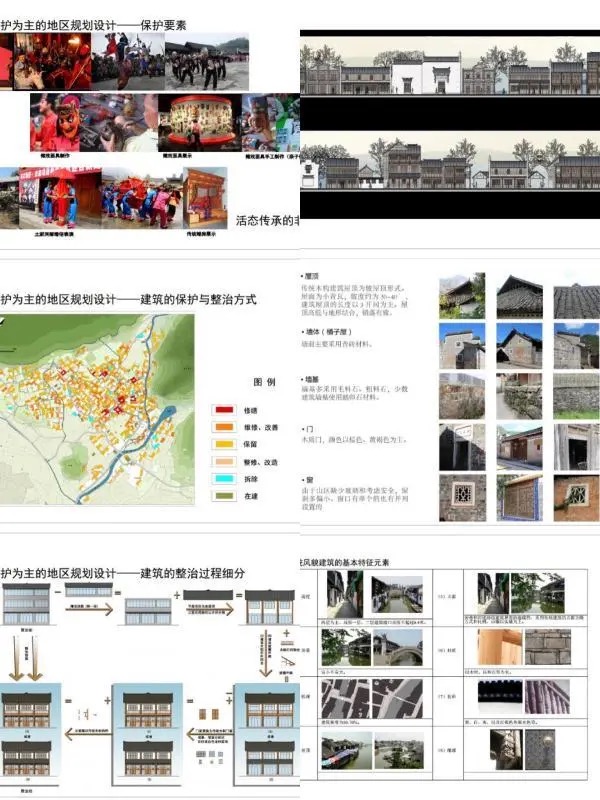Click the 图例 legend heading
Screen dimensions: 600x800
pyautogui.click(x=265, y=382)
